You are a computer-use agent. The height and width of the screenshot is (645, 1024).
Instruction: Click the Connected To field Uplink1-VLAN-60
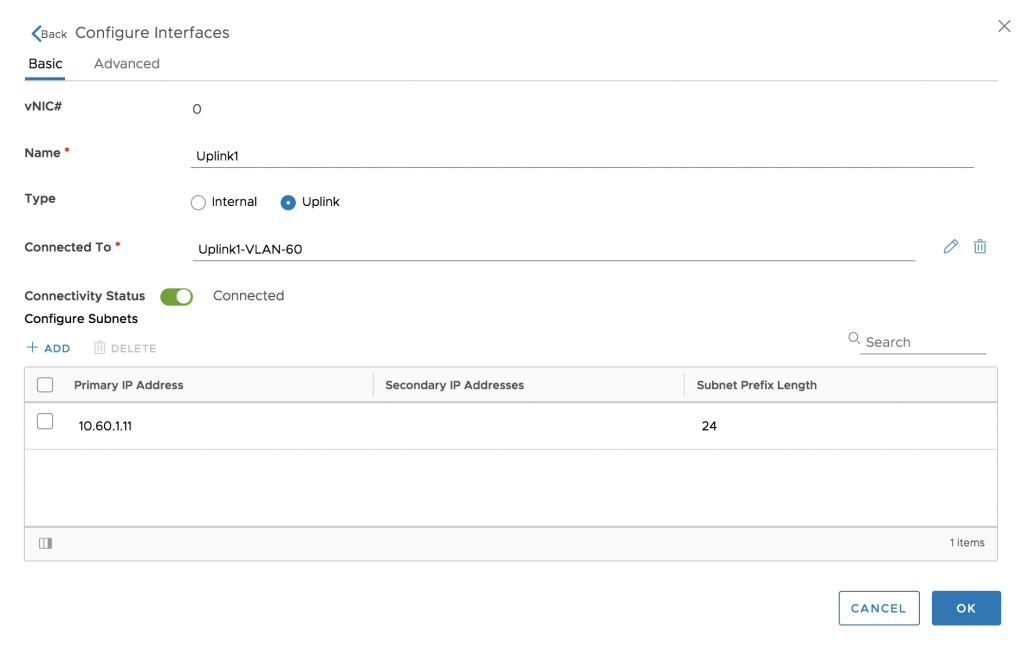tap(554, 249)
